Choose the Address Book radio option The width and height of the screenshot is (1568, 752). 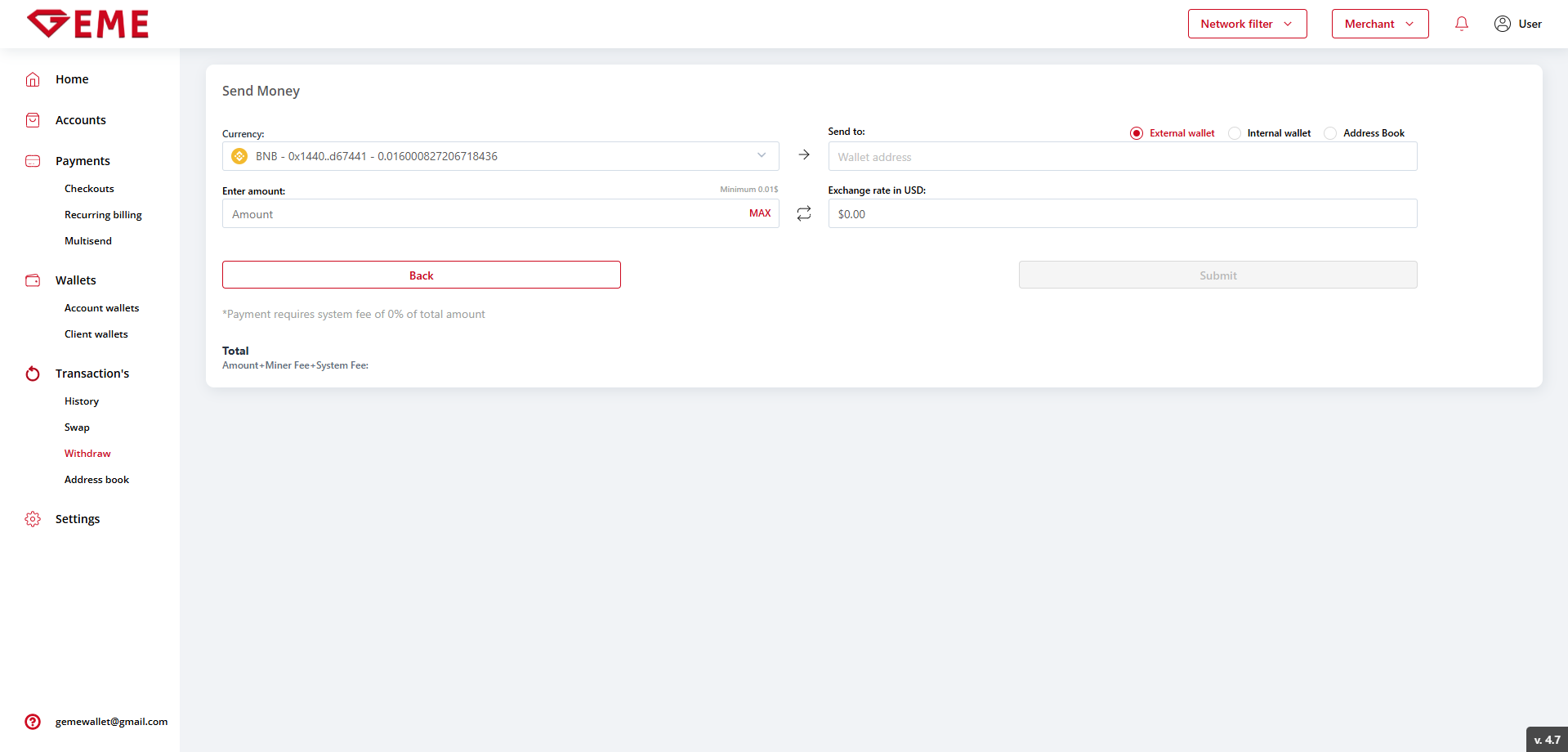1330,133
